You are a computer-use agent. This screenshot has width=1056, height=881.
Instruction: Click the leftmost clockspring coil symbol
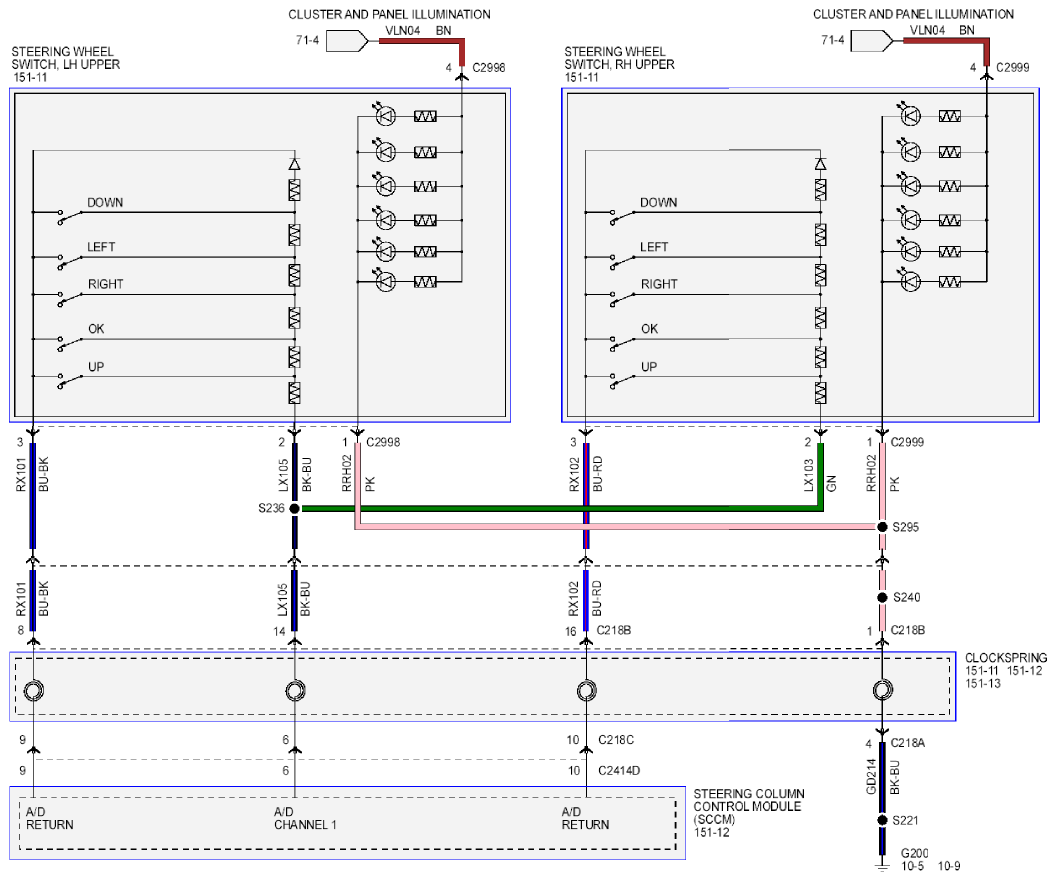(x=34, y=690)
